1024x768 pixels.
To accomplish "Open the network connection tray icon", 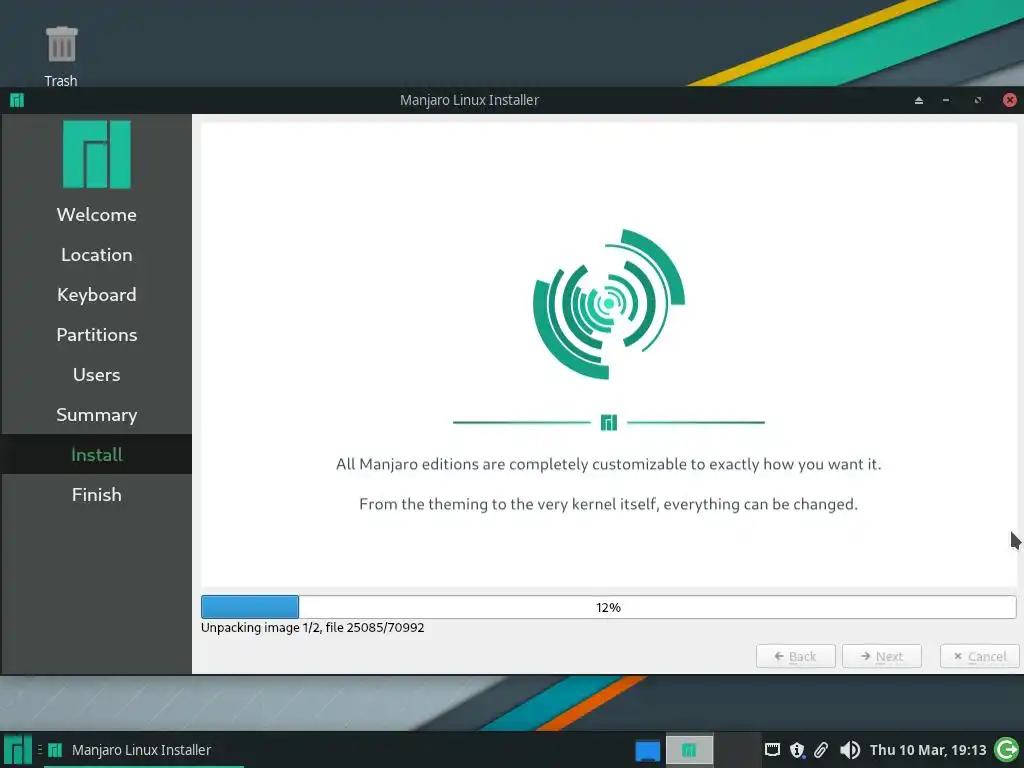I will (773, 750).
